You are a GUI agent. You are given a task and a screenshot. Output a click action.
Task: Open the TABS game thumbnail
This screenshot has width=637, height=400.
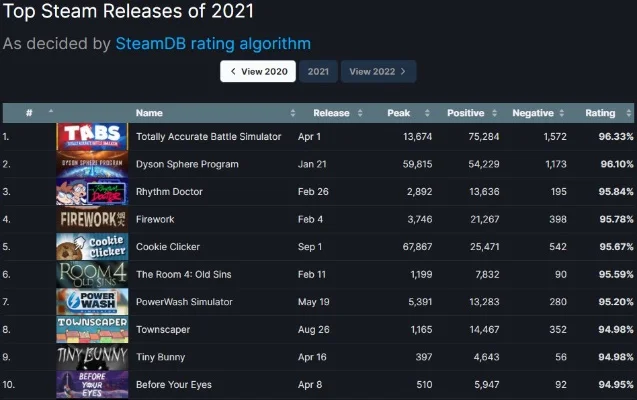coord(92,136)
